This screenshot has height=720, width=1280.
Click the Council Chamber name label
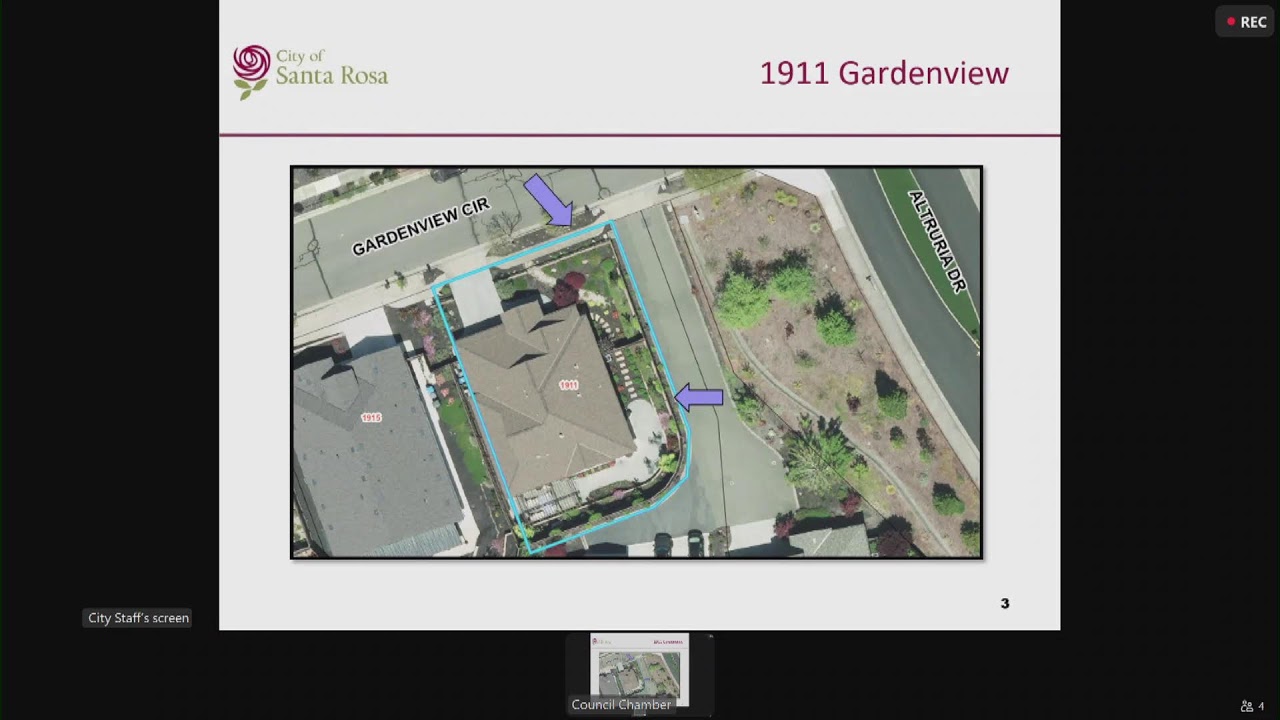[621, 705]
